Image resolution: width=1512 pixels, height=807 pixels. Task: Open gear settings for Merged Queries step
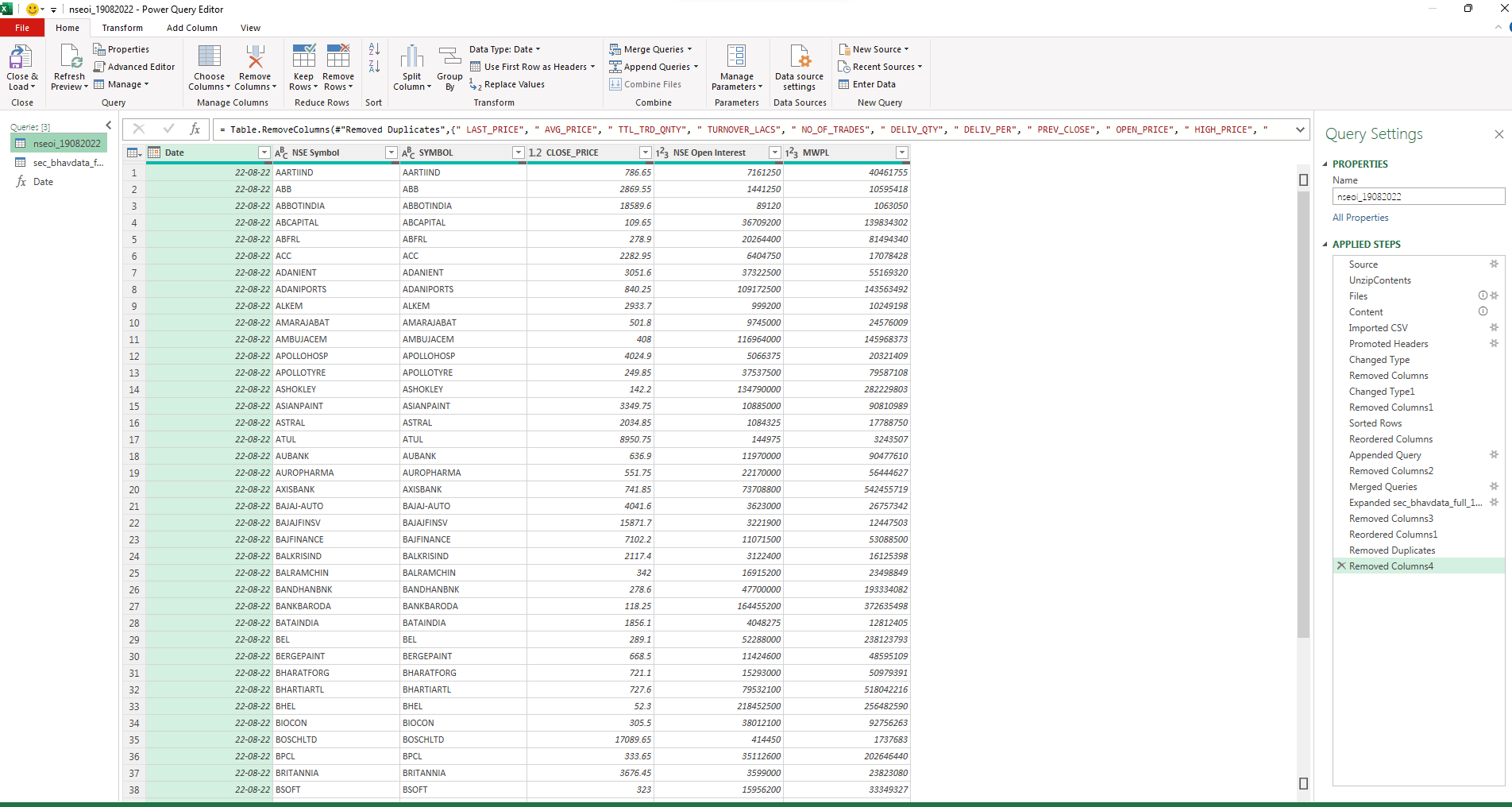coord(1494,486)
